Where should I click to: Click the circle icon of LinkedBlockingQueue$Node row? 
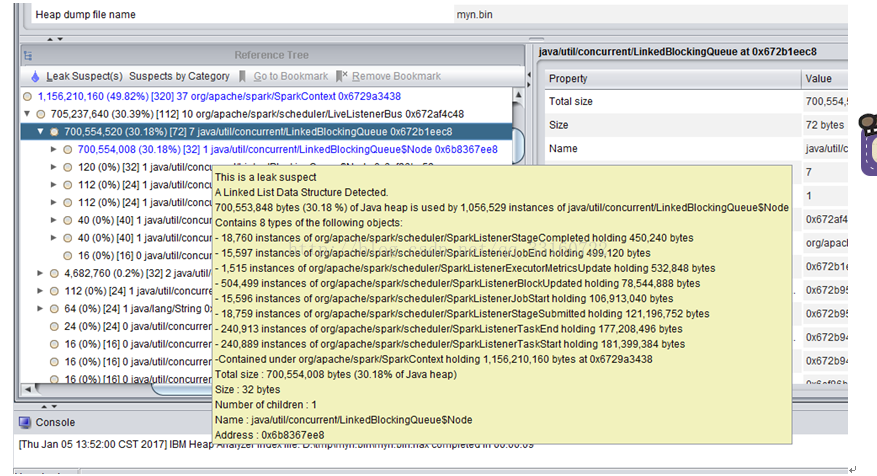(68, 149)
